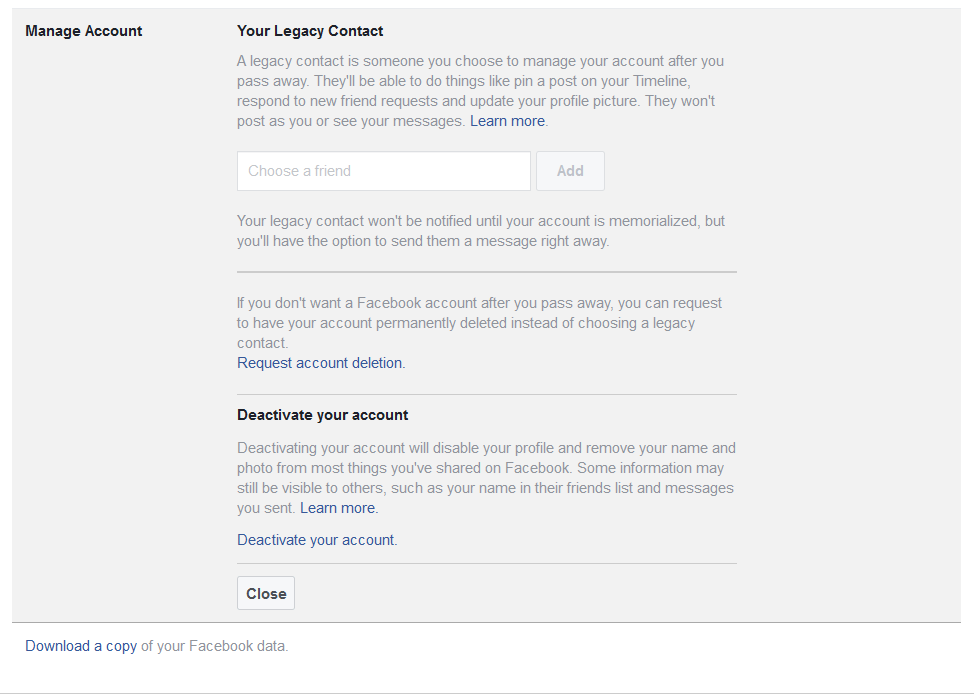Image resolution: width=974 pixels, height=700 pixels.
Task: Click the 'of your Facebook data' text
Action: pos(214,646)
